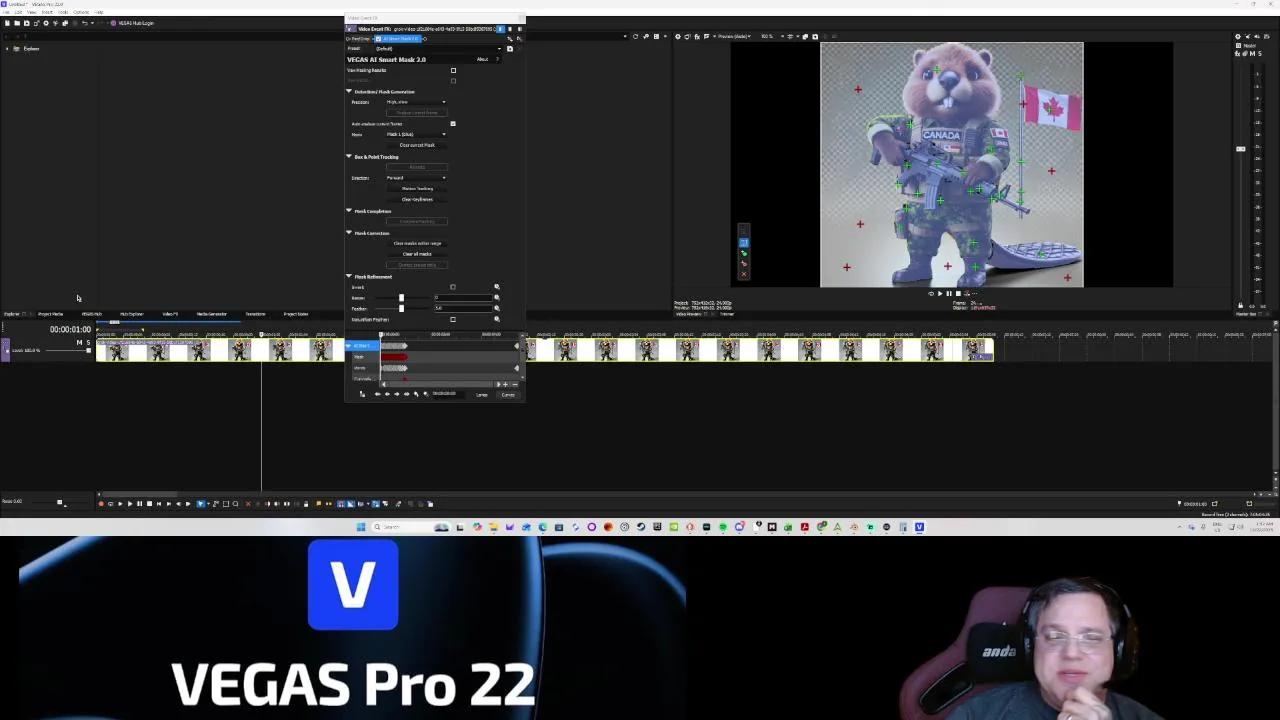Toggle Auto-analyze current frame checkbox

tap(453, 124)
